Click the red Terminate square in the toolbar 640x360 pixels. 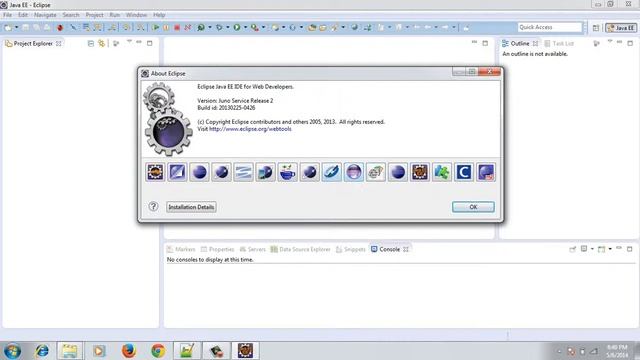pos(177,27)
